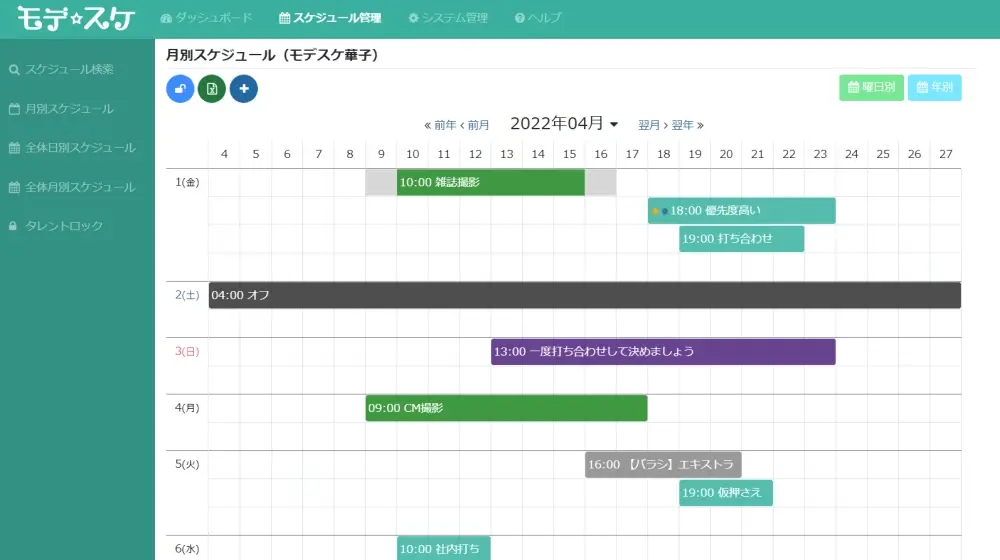Open the ヘルプ question-mark menu
This screenshot has height=560, width=1000.
coord(538,18)
